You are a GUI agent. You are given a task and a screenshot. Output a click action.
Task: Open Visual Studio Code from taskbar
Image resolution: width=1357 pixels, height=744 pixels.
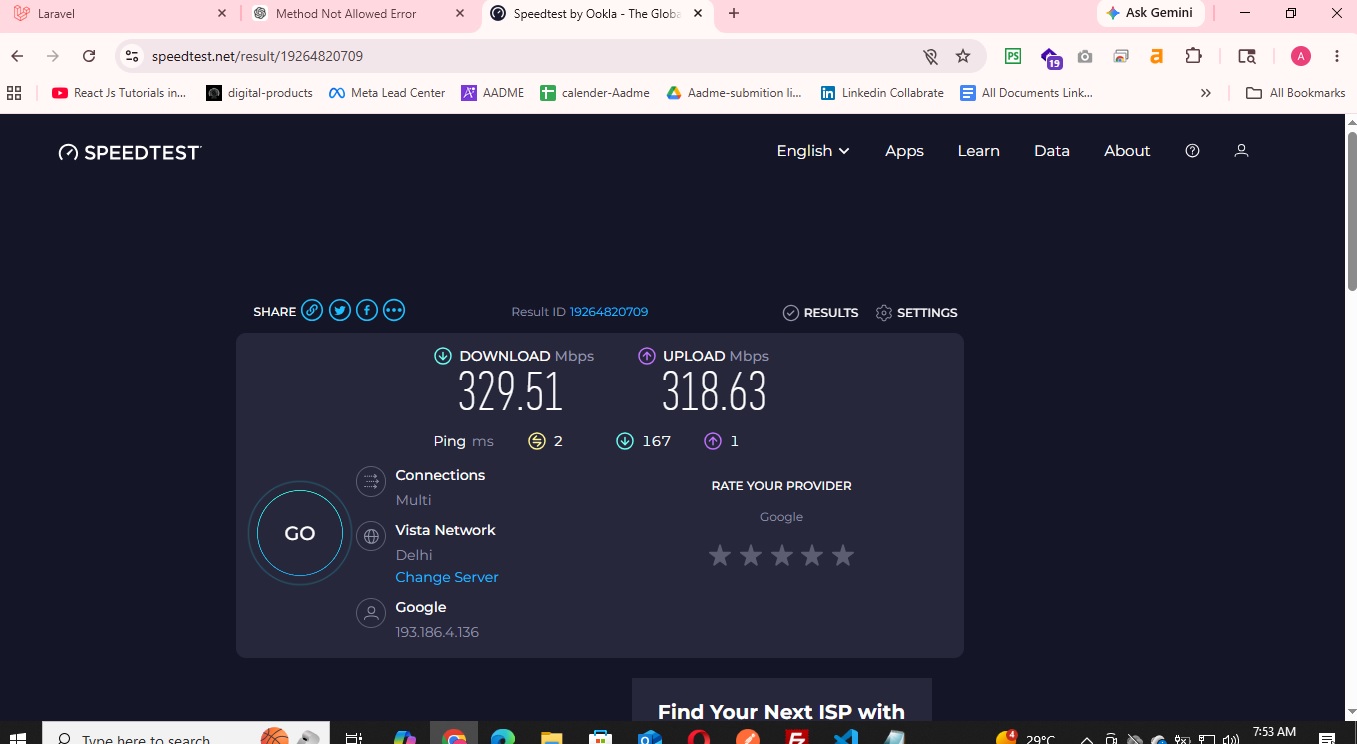pos(845,738)
